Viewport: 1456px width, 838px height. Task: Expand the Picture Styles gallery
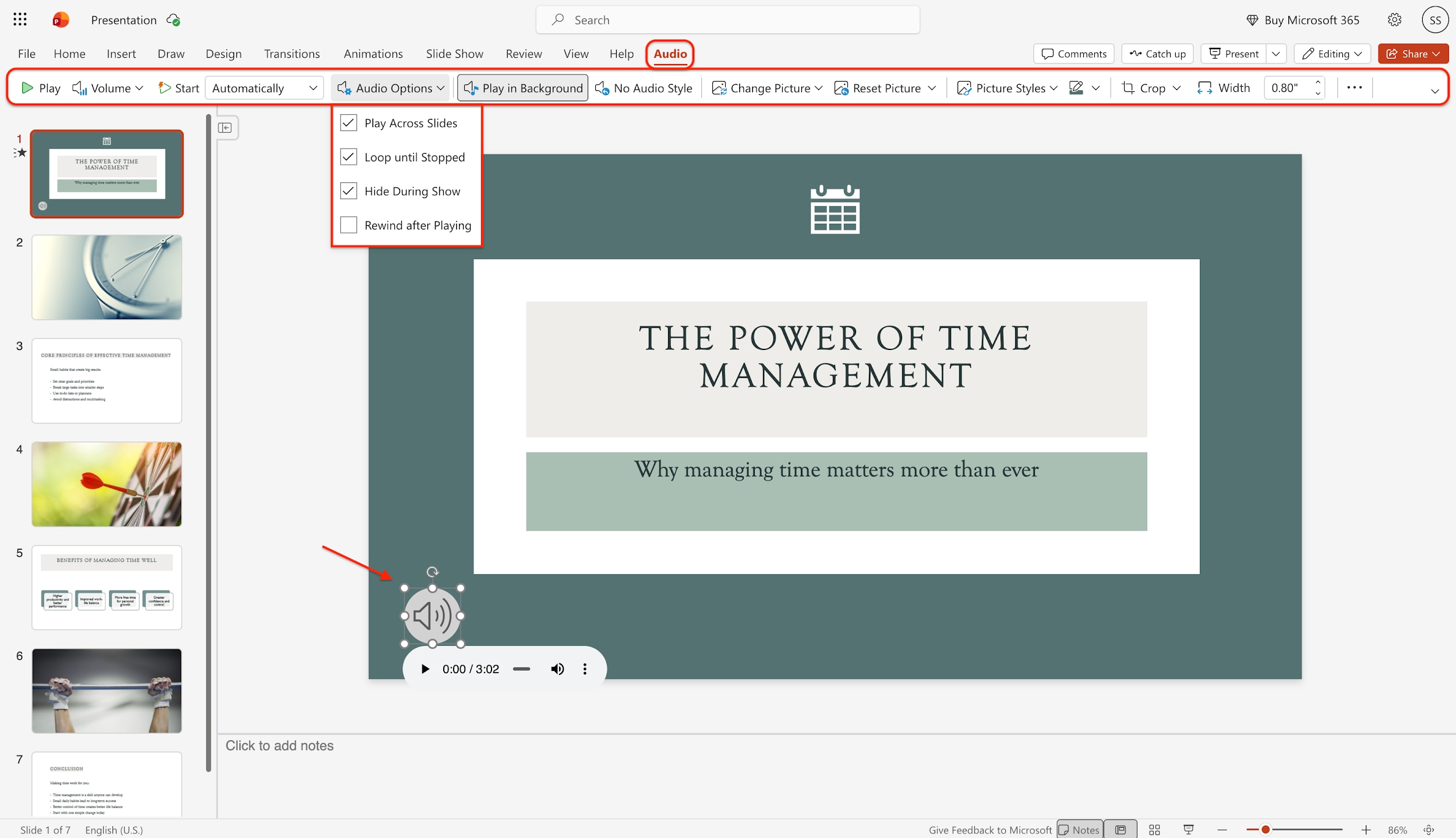tap(1007, 88)
